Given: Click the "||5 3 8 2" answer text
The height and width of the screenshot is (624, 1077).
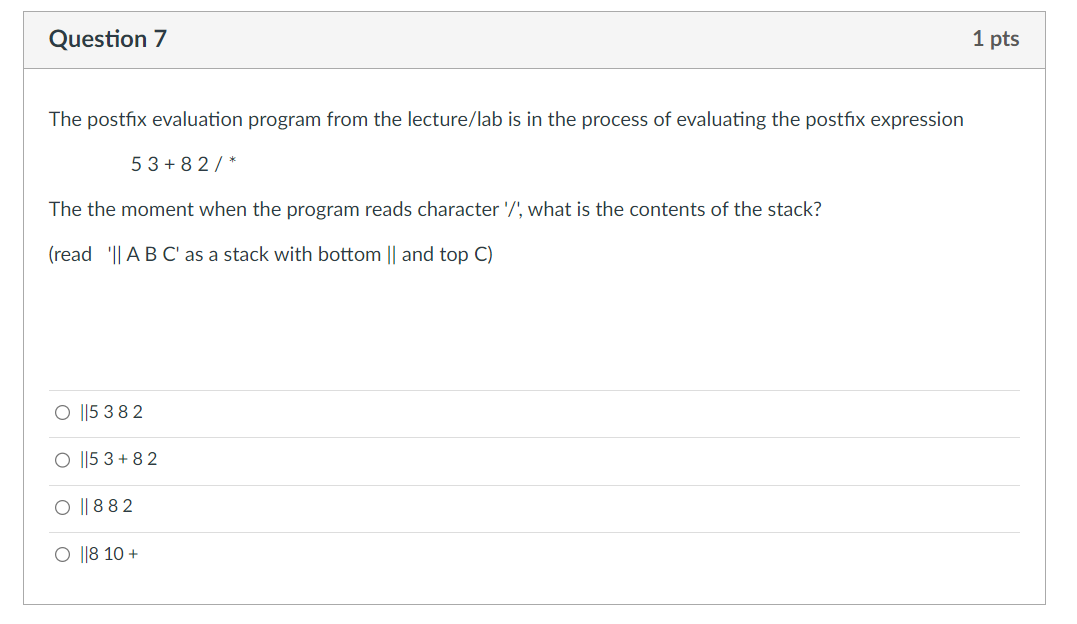Looking at the screenshot, I should coord(111,412).
